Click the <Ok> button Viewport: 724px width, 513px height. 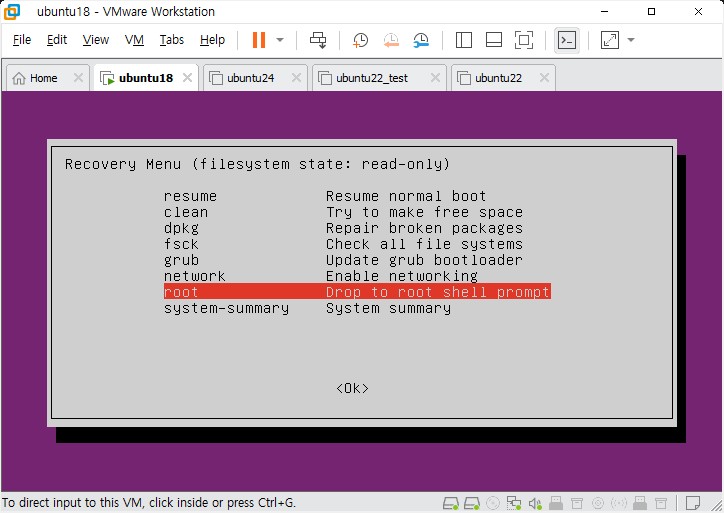point(352,388)
